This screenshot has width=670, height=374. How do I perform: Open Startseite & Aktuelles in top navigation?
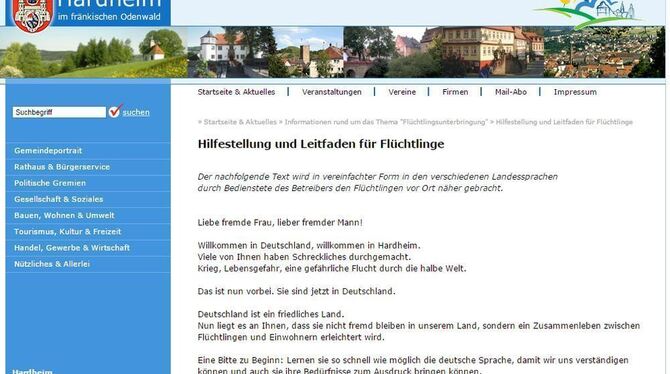[x=236, y=92]
